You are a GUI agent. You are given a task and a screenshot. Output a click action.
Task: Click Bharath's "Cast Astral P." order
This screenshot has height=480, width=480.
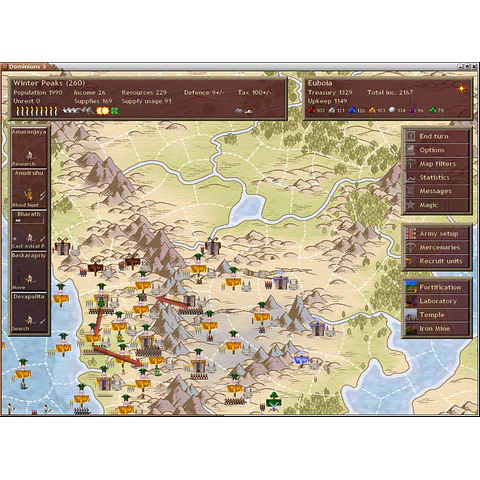(x=28, y=246)
